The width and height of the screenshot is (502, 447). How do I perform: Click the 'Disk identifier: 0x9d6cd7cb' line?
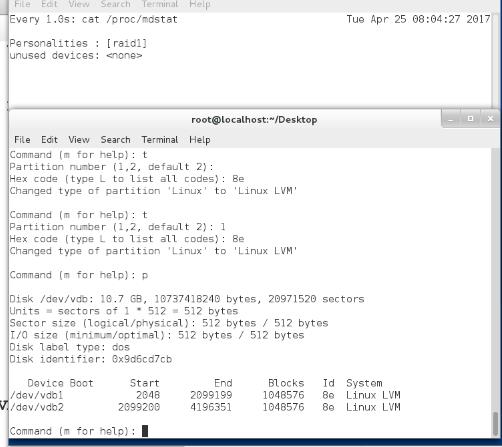coord(91,359)
